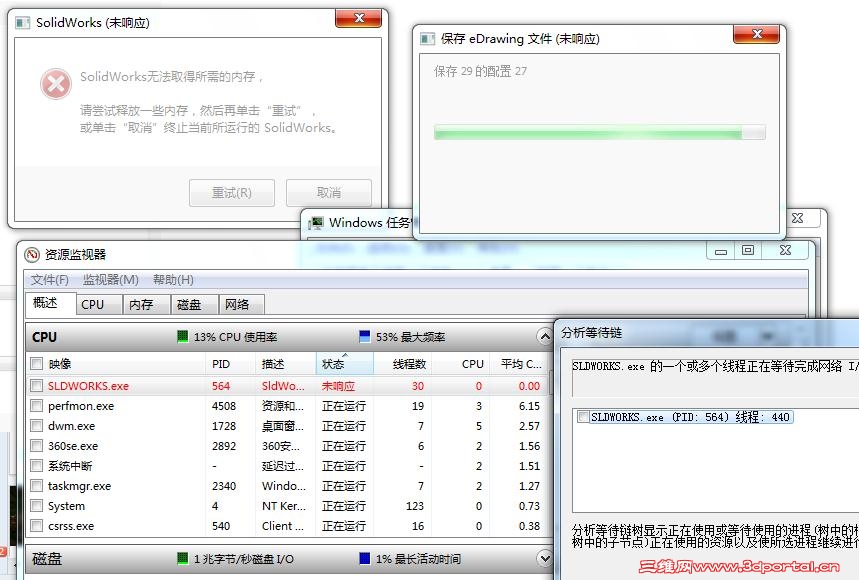Sort by 线程数 column header

403,364
